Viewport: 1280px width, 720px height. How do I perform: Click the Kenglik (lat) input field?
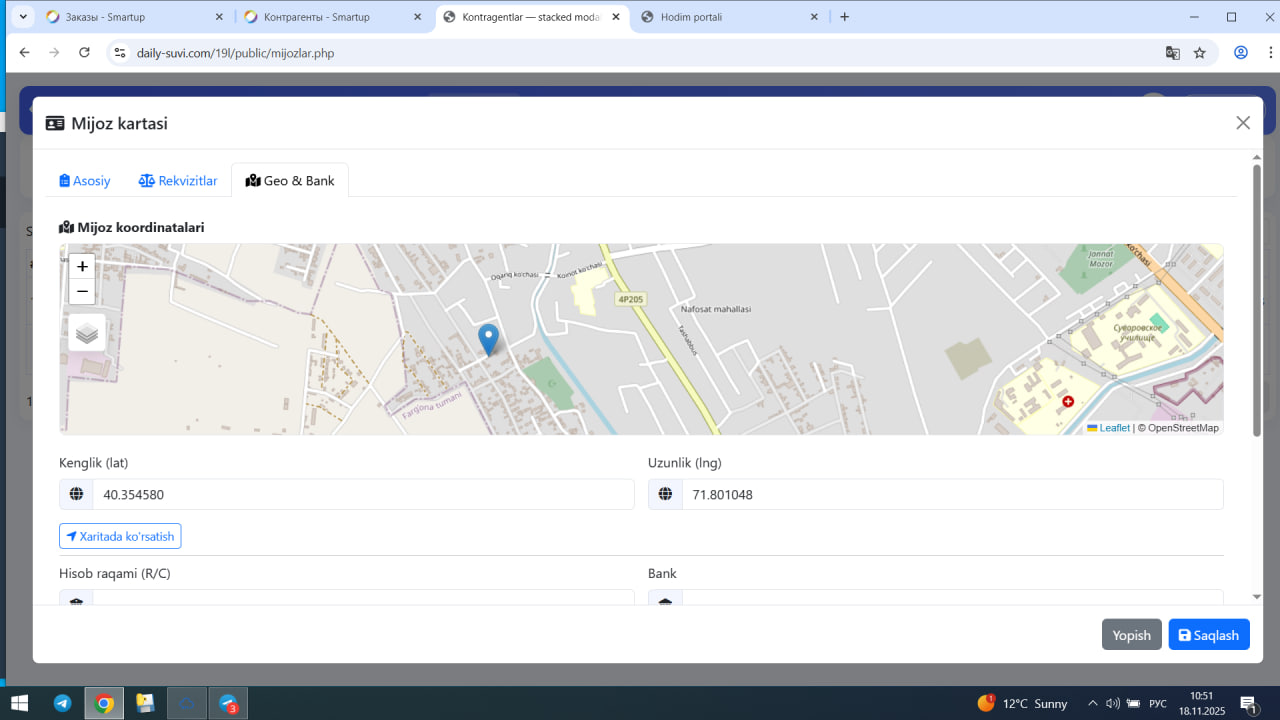tap(362, 494)
